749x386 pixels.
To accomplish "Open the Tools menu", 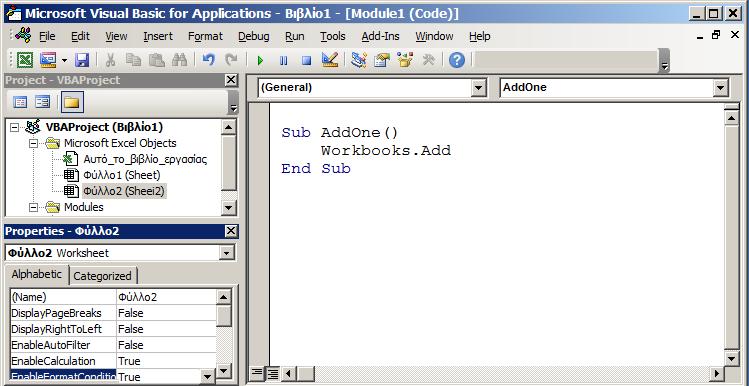I will pyautogui.click(x=332, y=36).
